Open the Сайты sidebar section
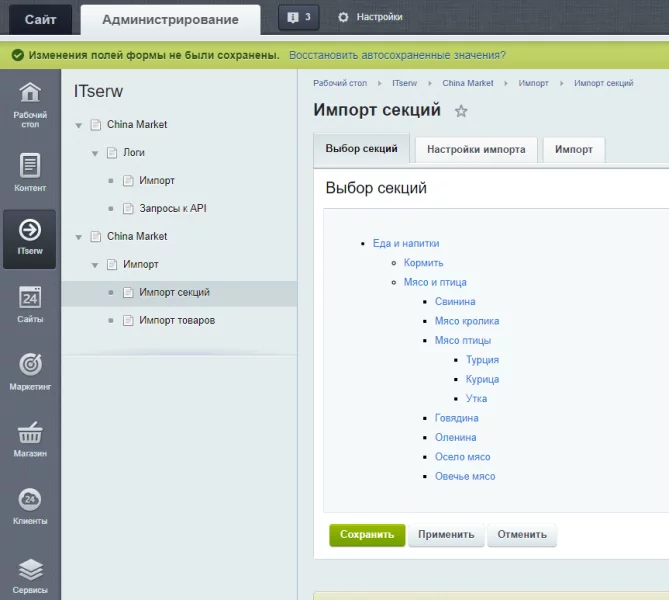This screenshot has height=600, width=669. click(30, 306)
